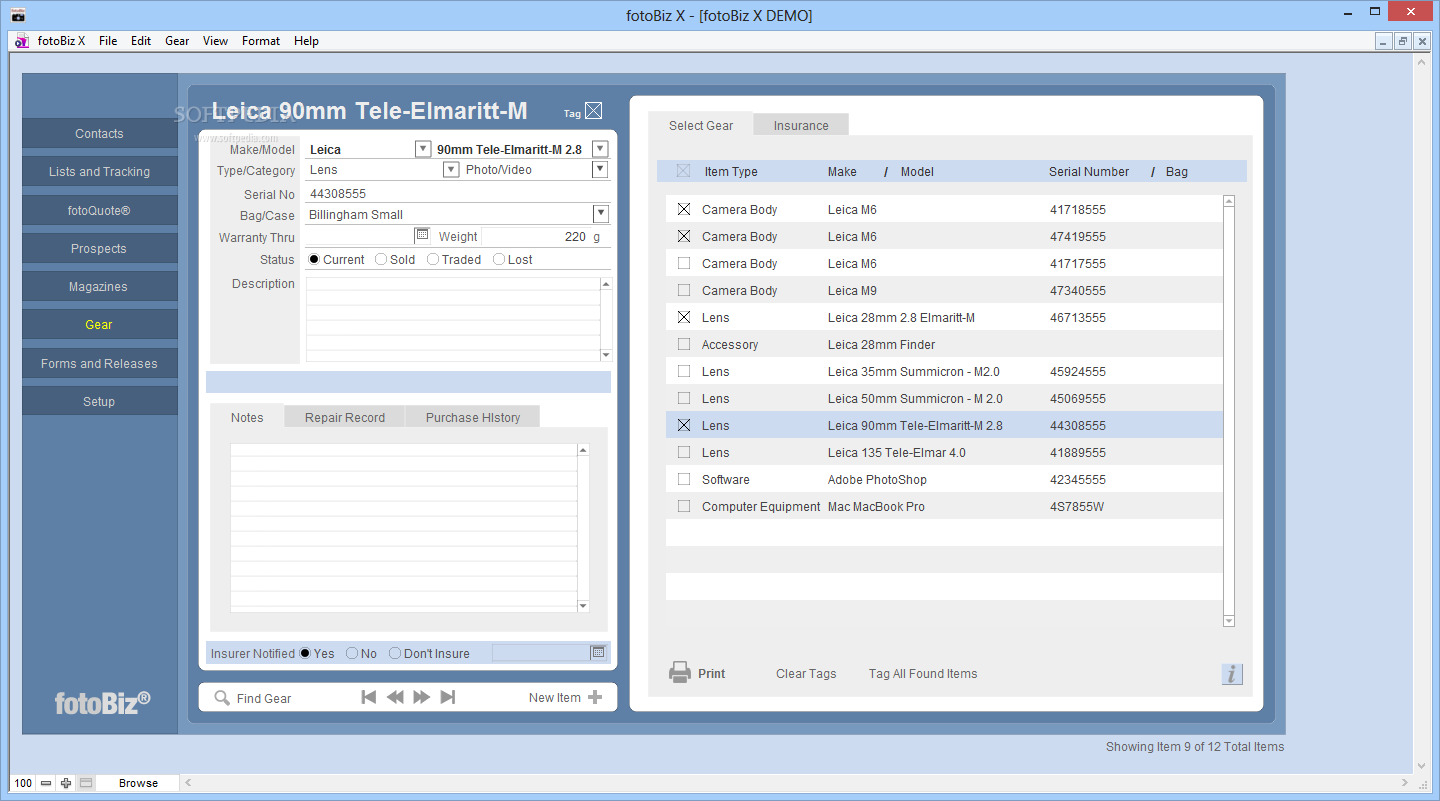The width and height of the screenshot is (1440, 801).
Task: Select Current status radio button
Action: click(314, 259)
